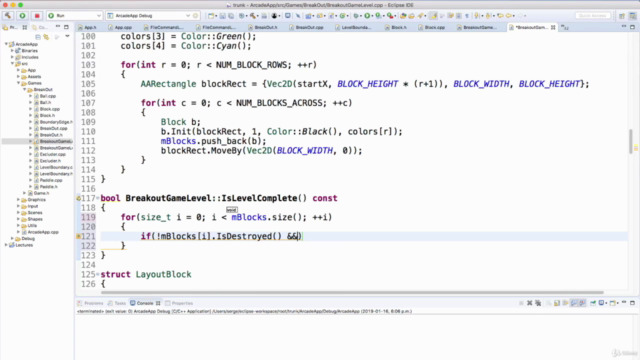Image resolution: width=640 pixels, height=360 pixels.
Task: Click the Debug bug icon in toolbar
Action: click(x=356, y=16)
